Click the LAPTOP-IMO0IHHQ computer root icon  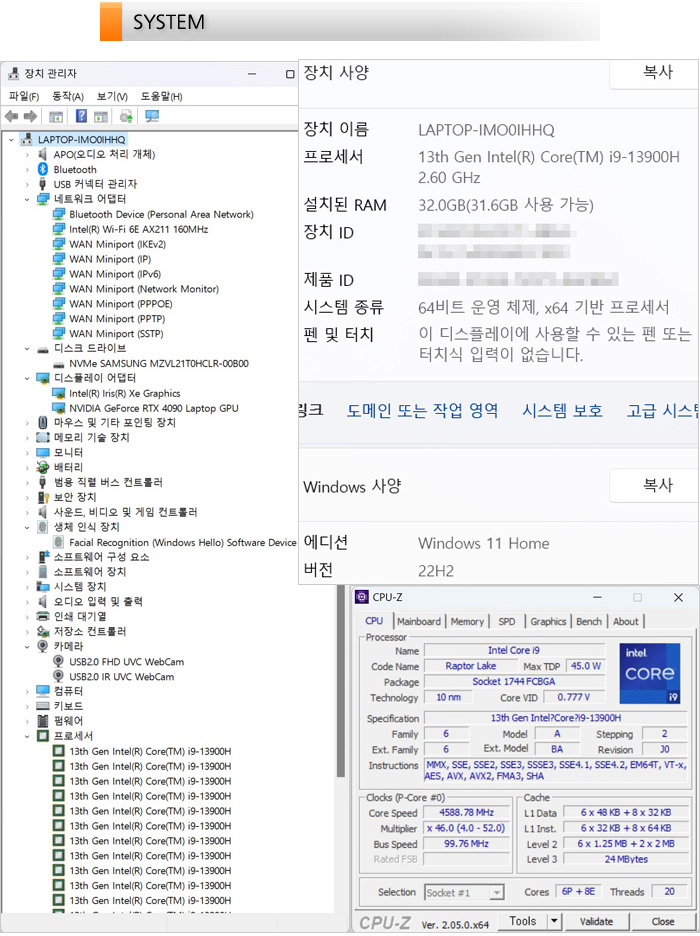(26, 140)
